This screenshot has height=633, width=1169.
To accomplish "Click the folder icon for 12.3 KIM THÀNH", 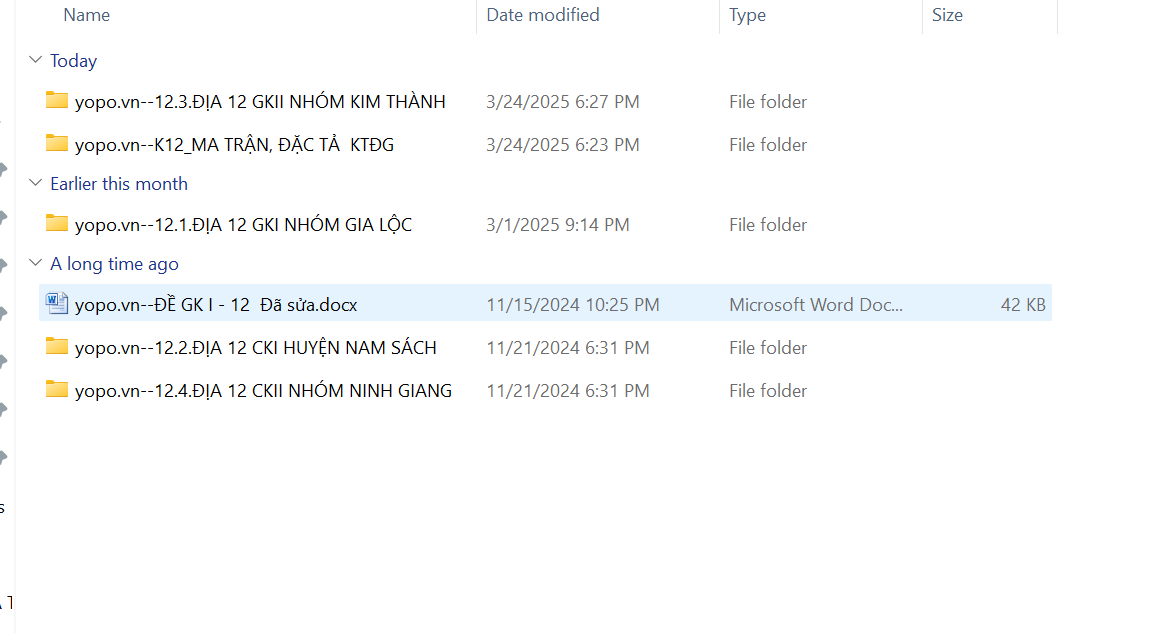I will (x=57, y=101).
